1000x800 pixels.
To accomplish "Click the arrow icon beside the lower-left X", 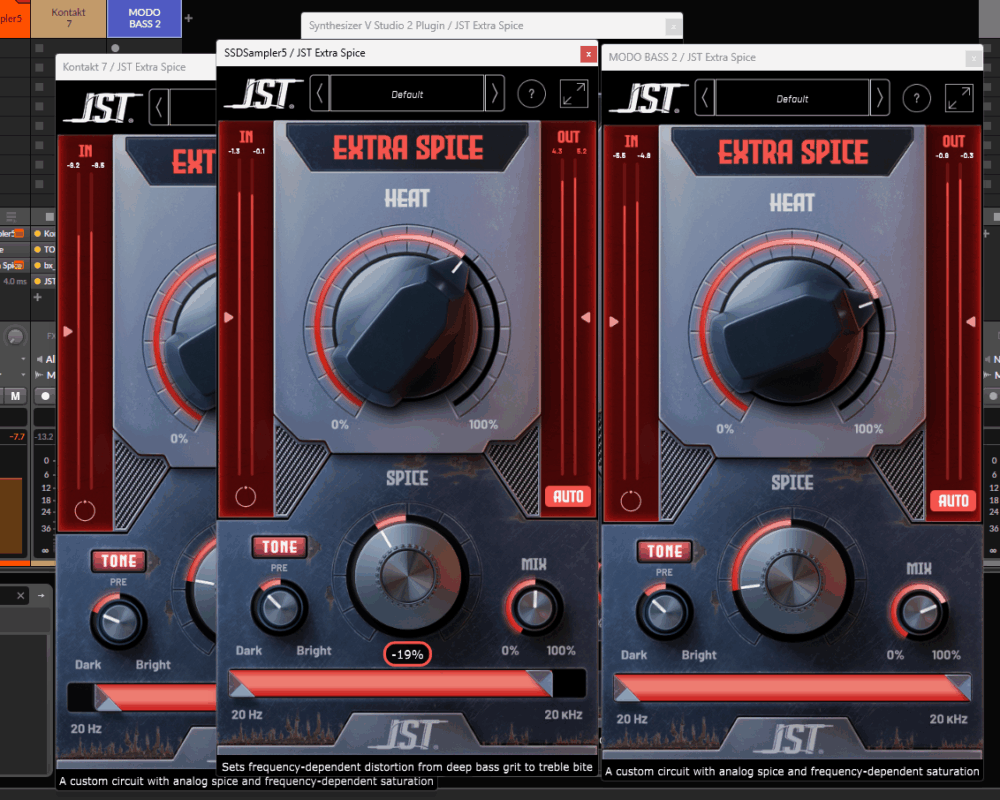I will [x=41, y=595].
